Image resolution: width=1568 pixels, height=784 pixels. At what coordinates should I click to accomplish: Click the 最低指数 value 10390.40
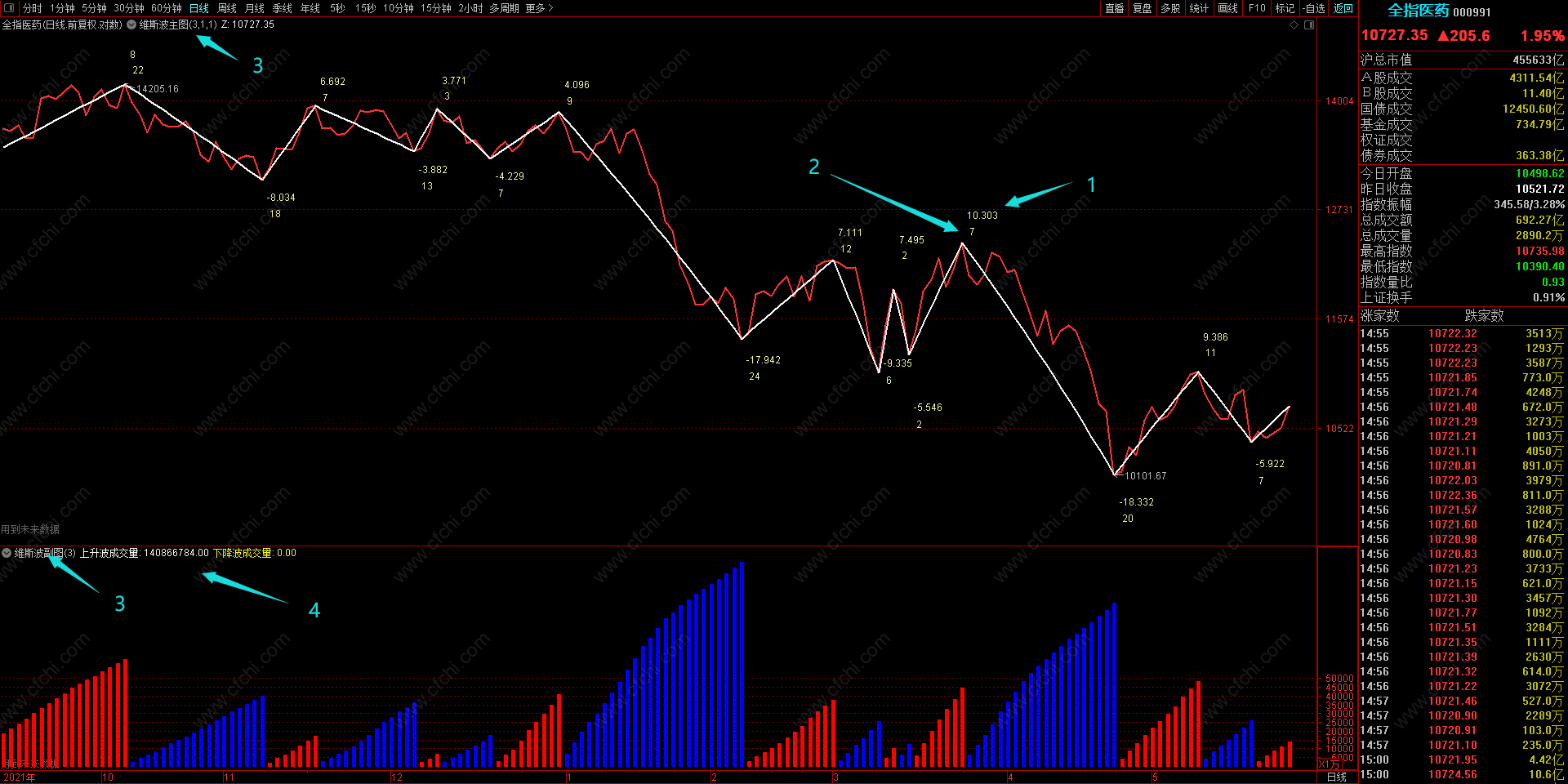(x=1540, y=266)
